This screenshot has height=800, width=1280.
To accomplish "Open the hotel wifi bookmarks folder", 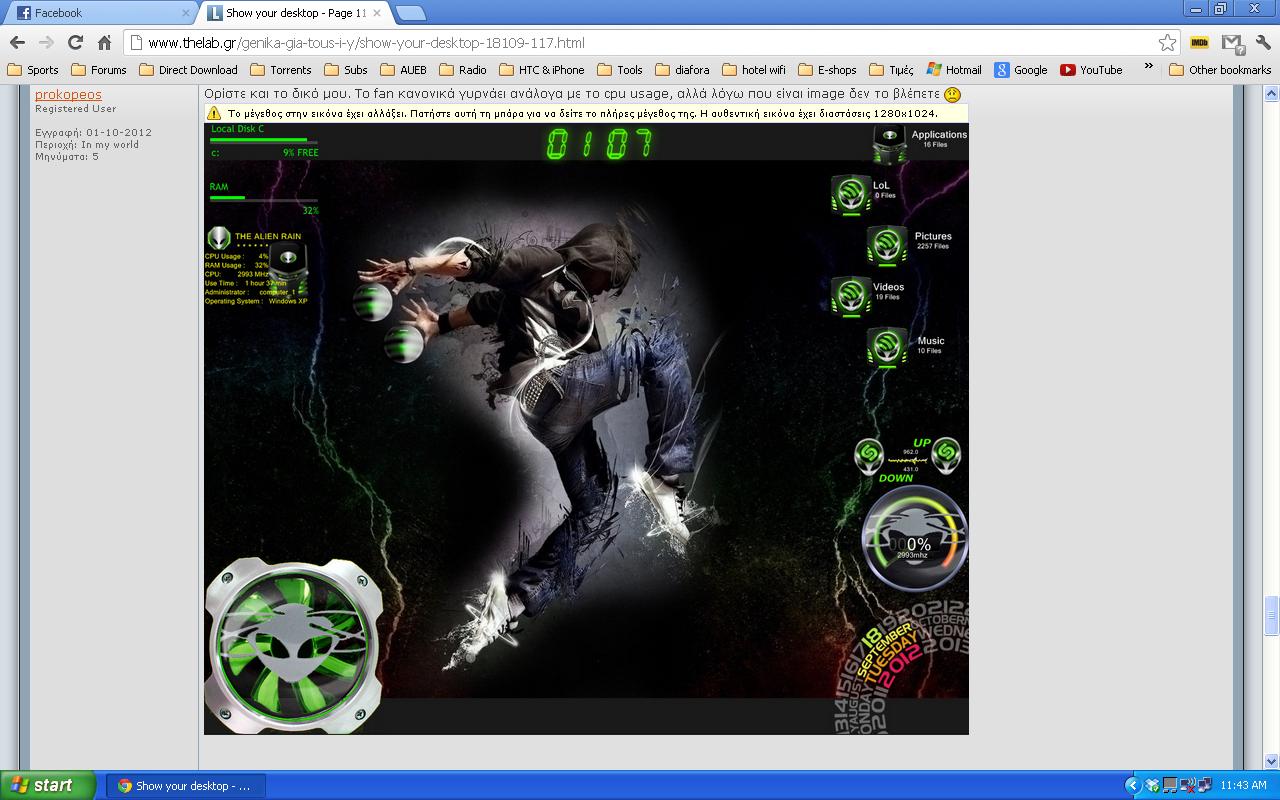I will [754, 70].
